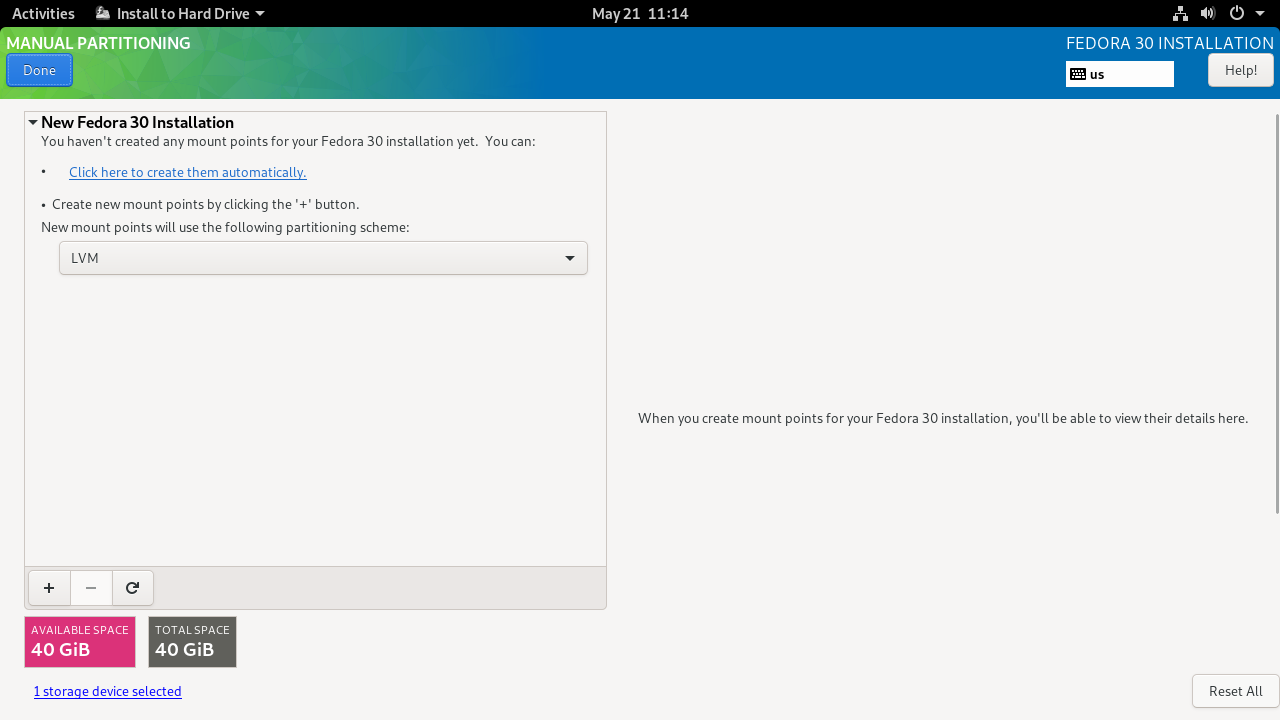Open the 1 storage device selected link
This screenshot has height=720, width=1280.
coord(108,691)
